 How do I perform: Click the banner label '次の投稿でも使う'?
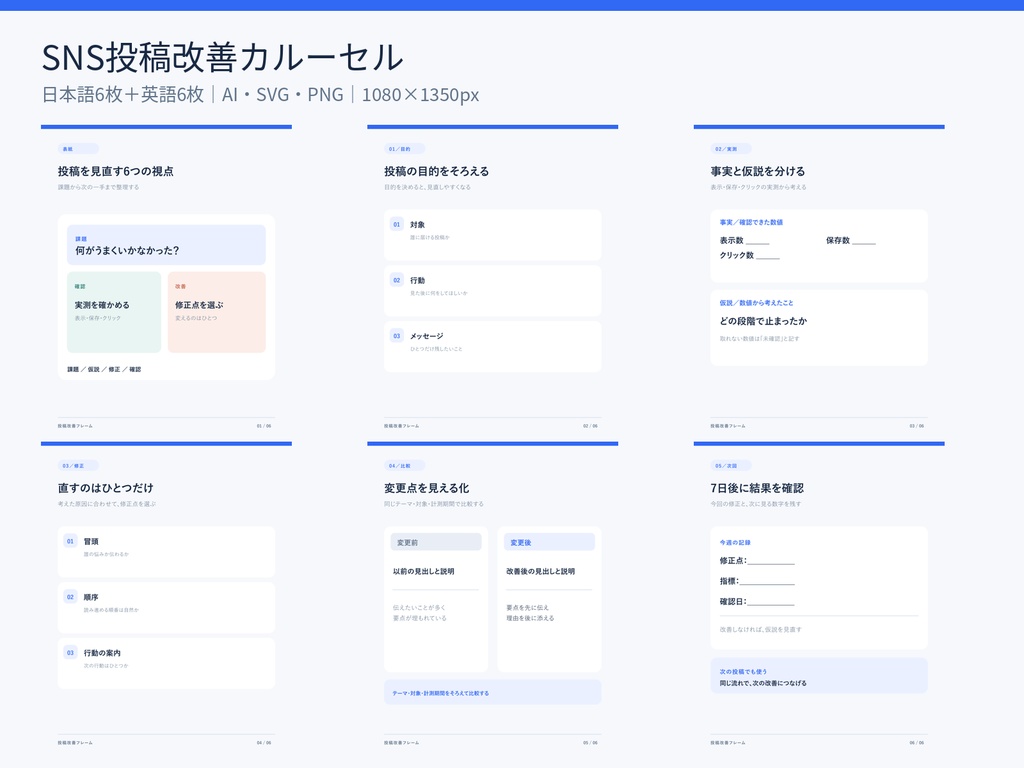tap(743, 671)
